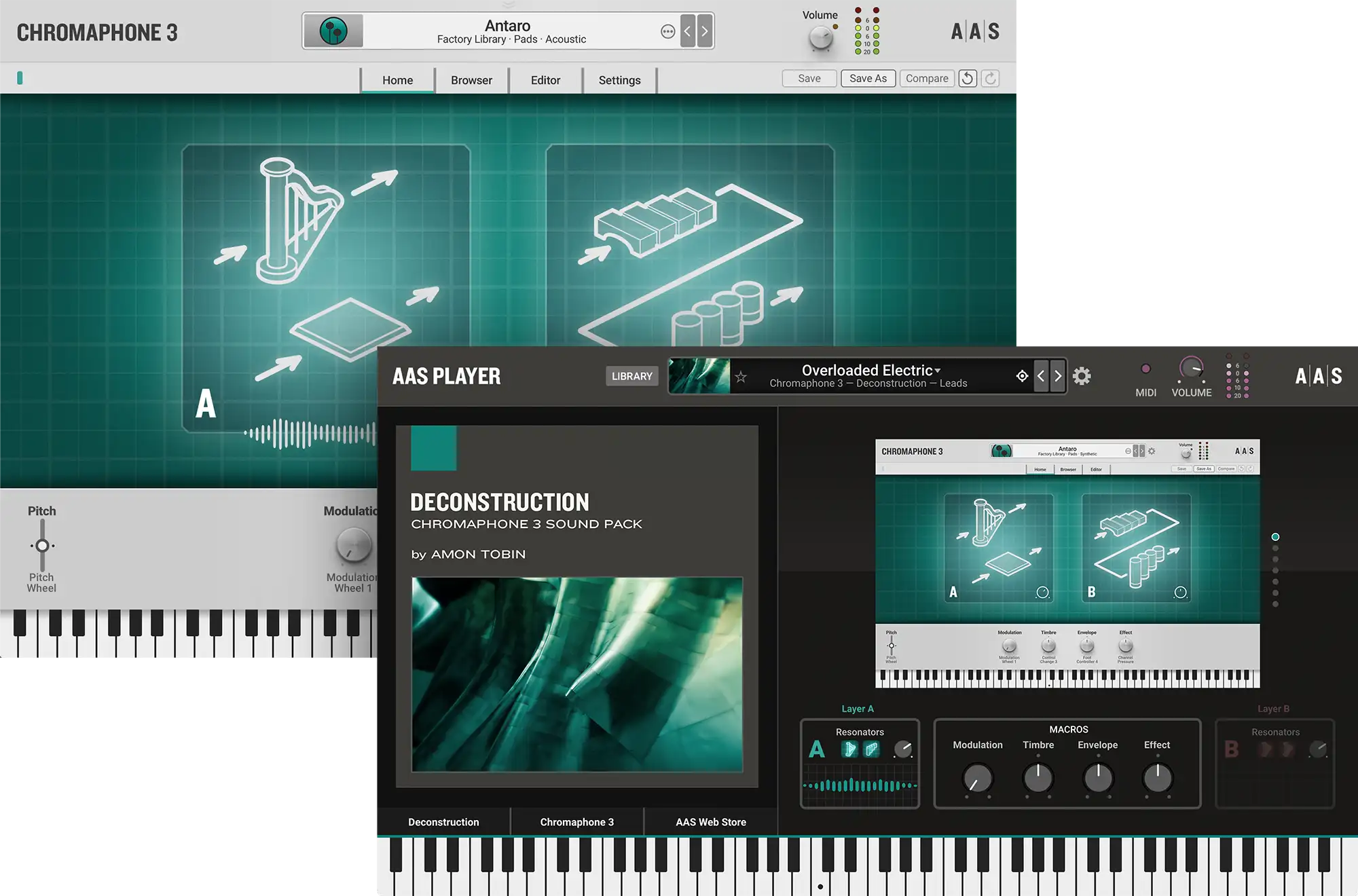Screen dimensions: 1358x896
Task: Select next preset in AAS Player
Action: [1058, 376]
